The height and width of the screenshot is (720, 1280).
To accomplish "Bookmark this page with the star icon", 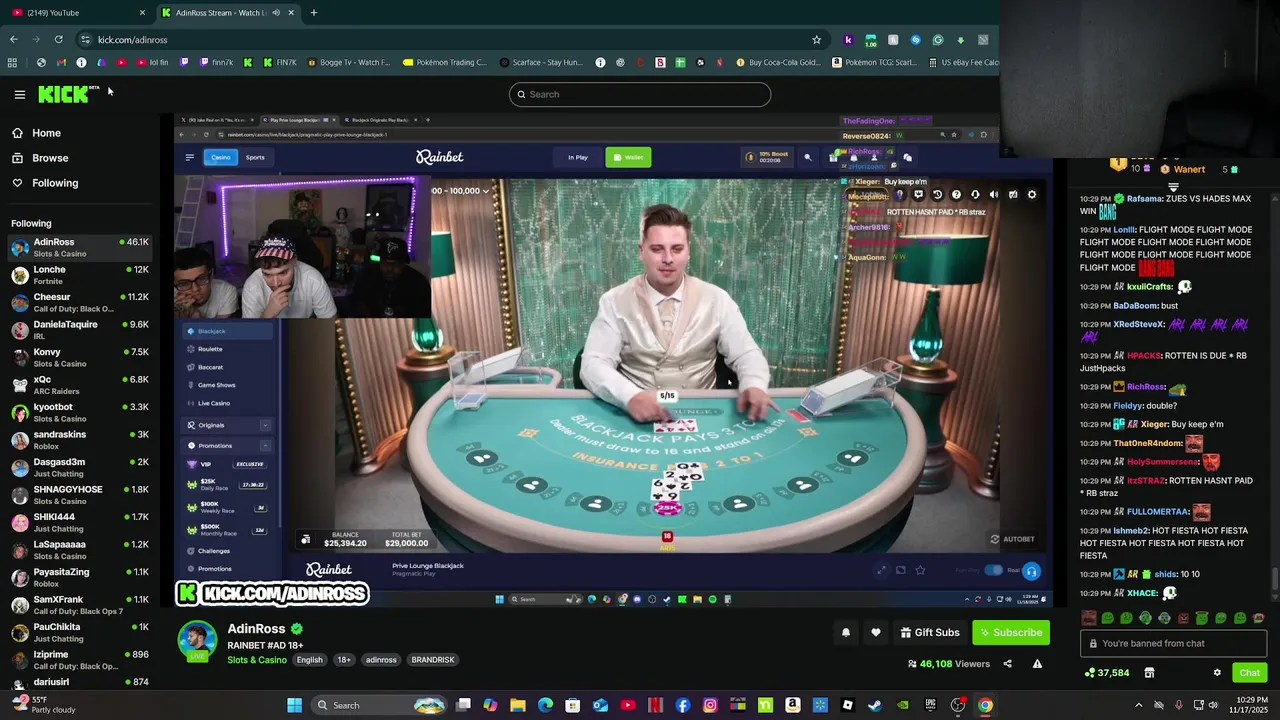I will coord(817,40).
